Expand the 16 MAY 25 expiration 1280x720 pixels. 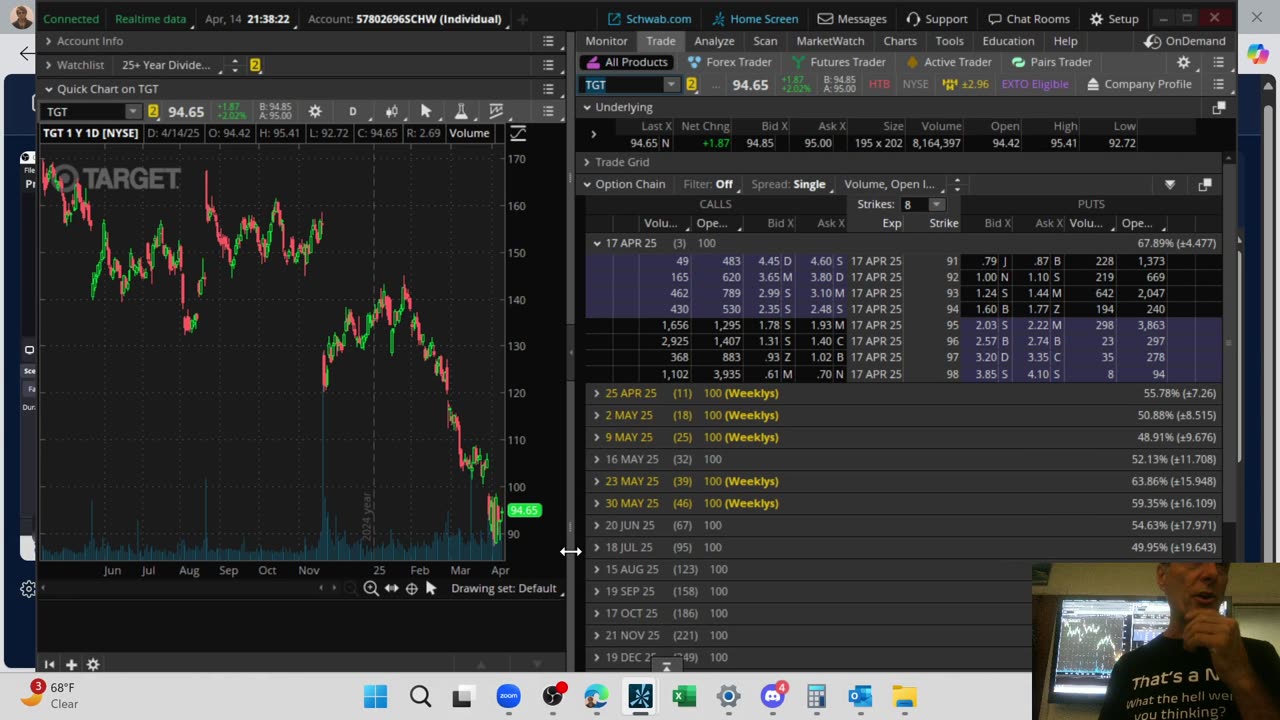tap(597, 459)
